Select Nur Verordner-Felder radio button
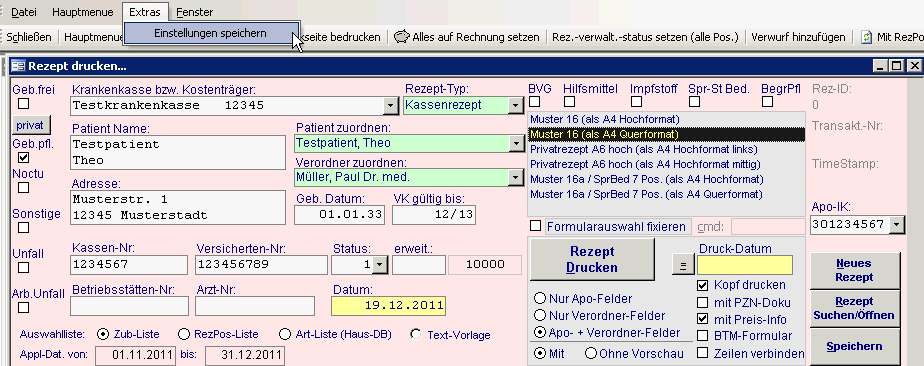The image size is (924, 366). click(539, 316)
